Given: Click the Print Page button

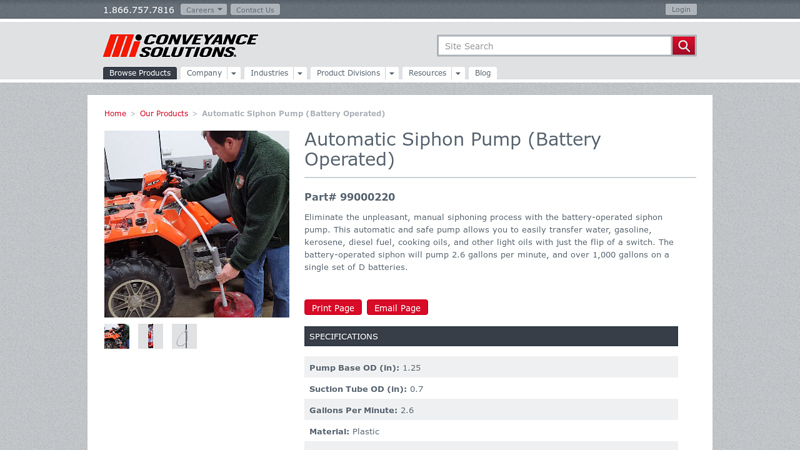Looking at the screenshot, I should click(333, 308).
